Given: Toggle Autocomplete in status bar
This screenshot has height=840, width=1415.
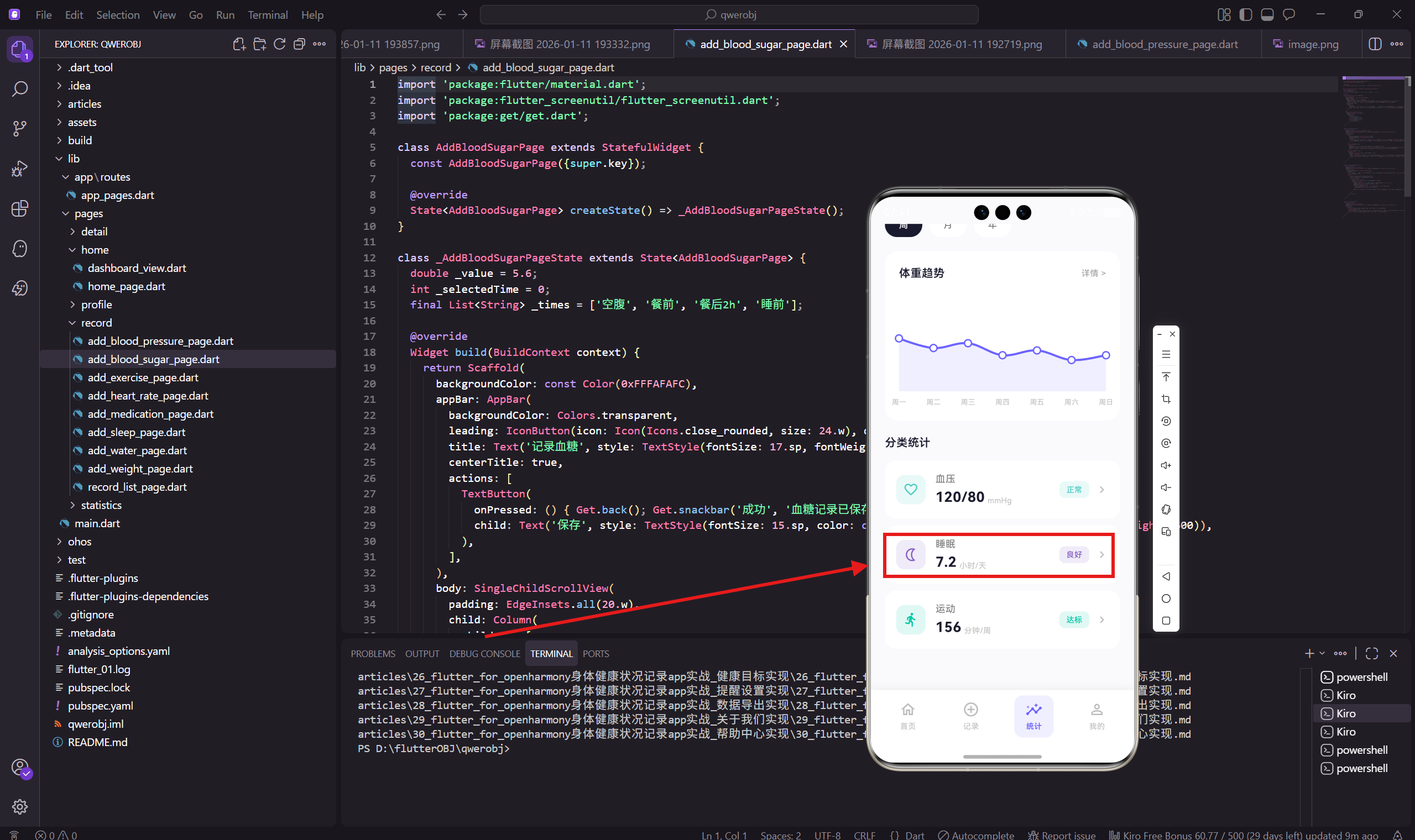Looking at the screenshot, I should 975,835.
